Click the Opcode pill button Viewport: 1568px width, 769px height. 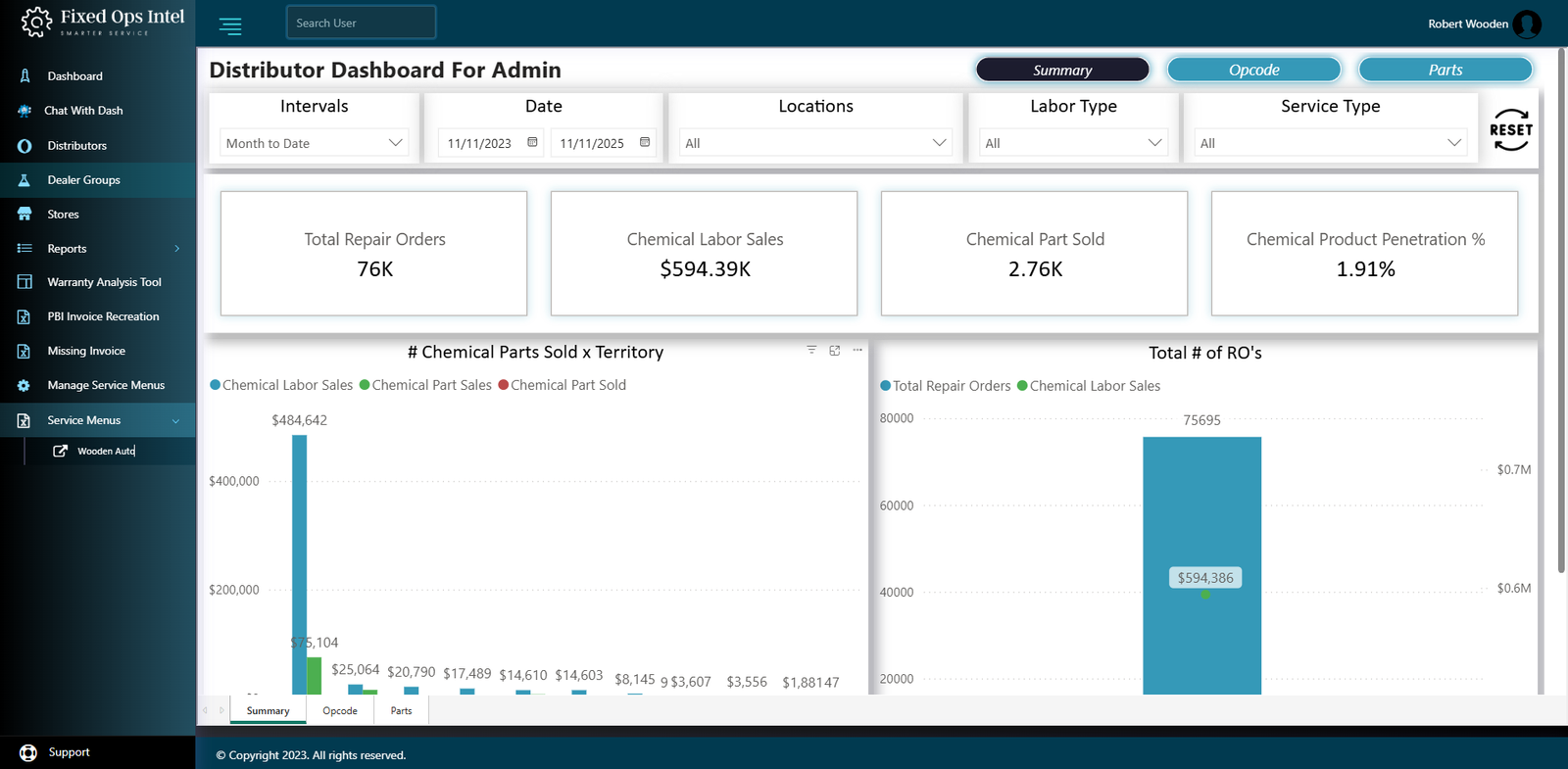click(x=1253, y=70)
